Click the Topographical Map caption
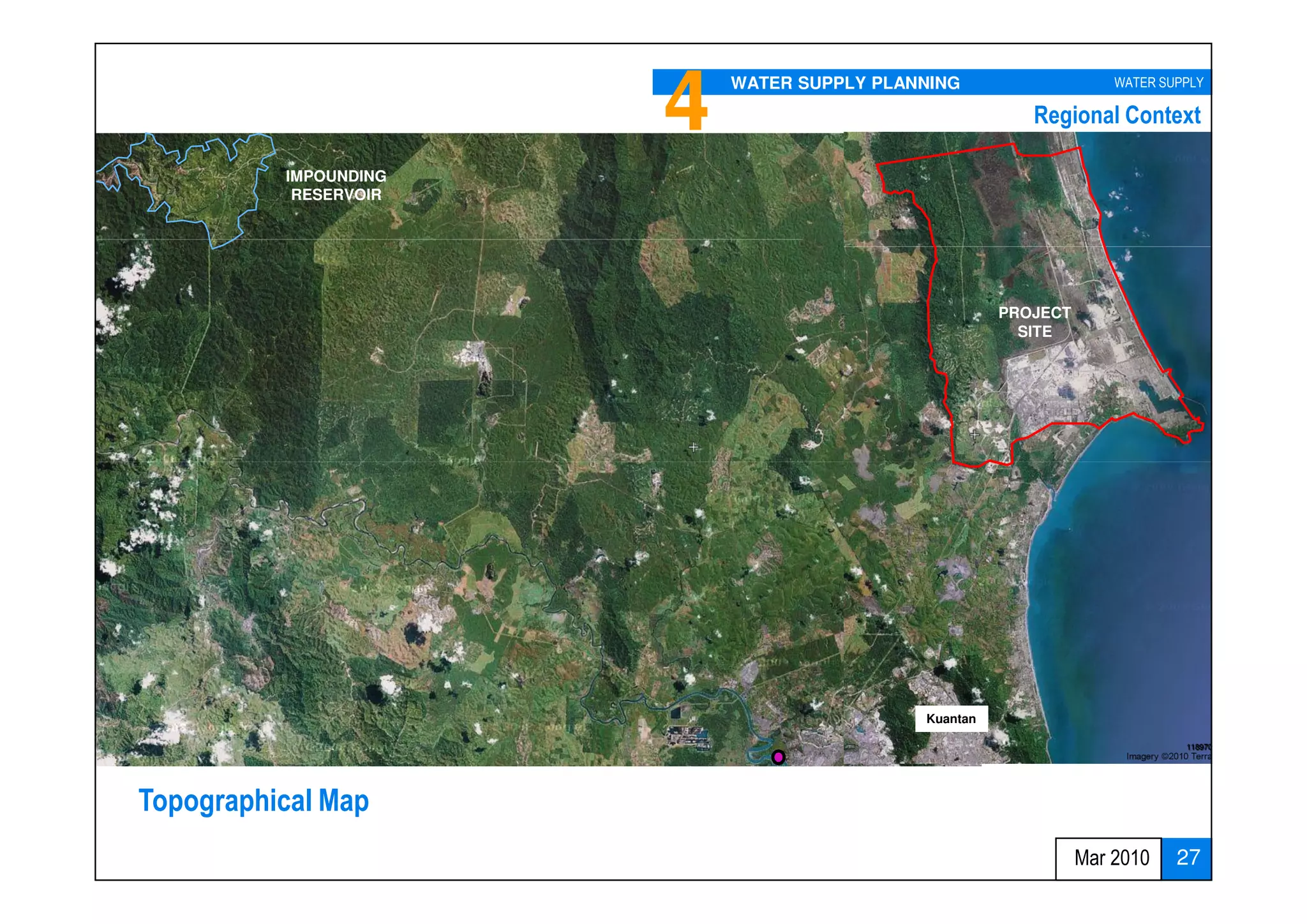Viewport: 1307px width, 924px height. tap(253, 801)
